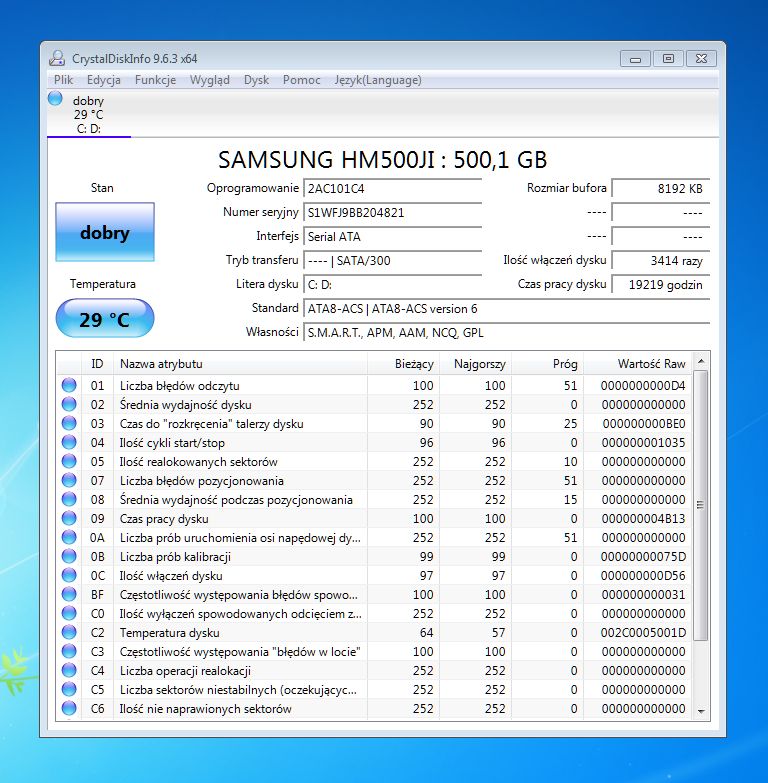
Task: Open the Pomoc menu
Action: tap(302, 80)
